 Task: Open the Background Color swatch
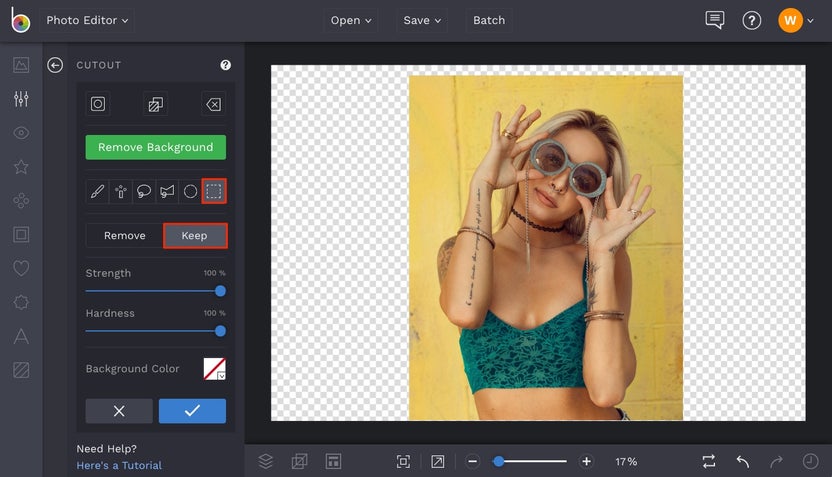[214, 369]
